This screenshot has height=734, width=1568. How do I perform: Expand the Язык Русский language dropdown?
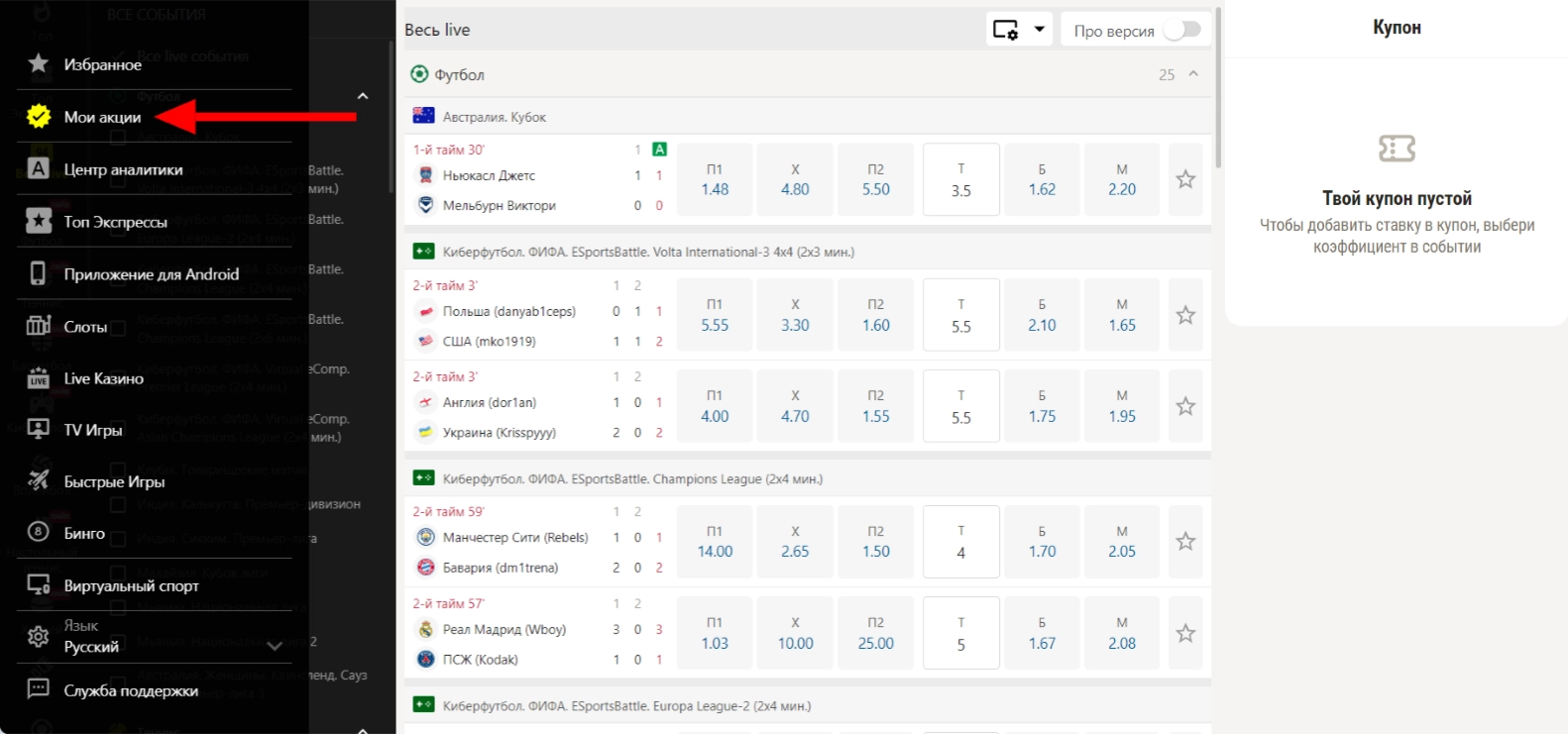click(275, 646)
